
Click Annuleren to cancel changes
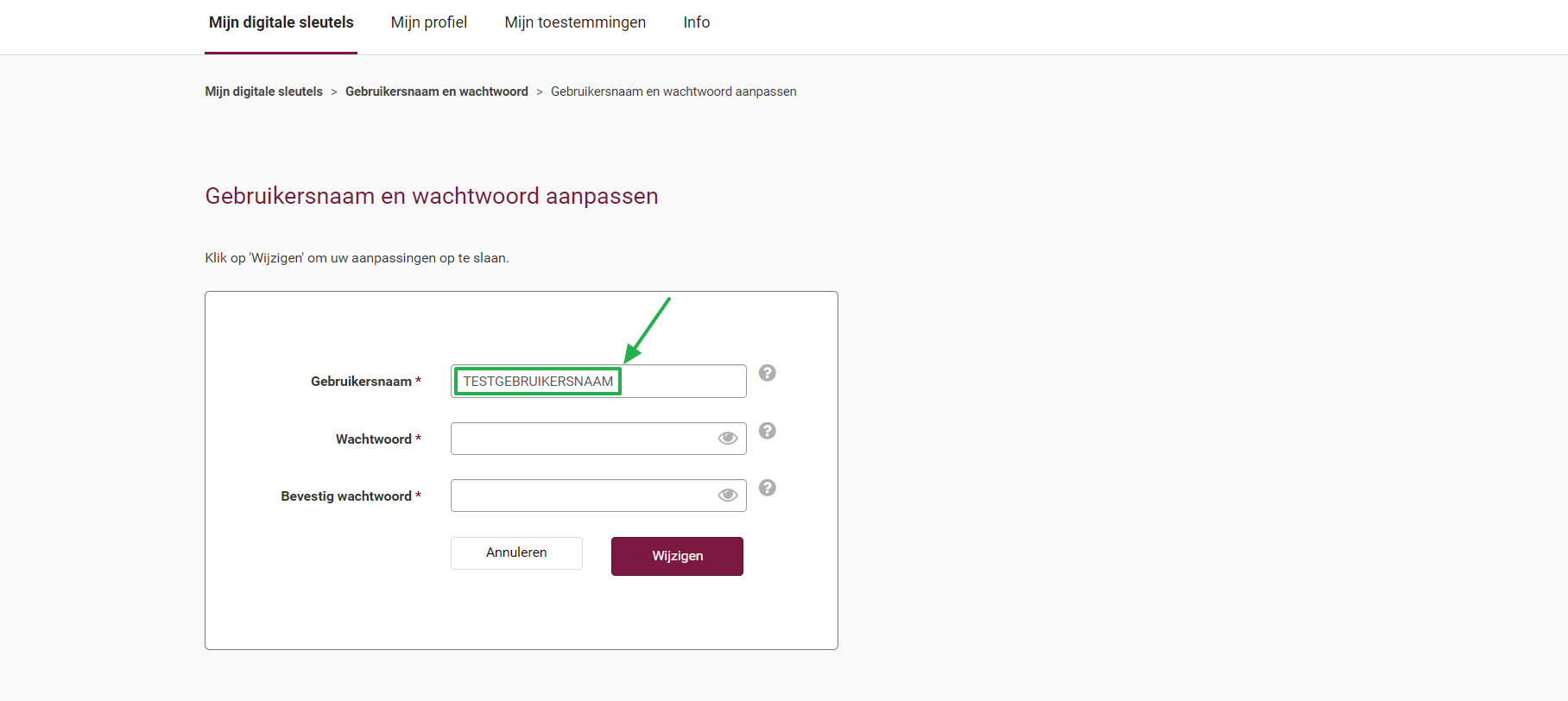[515, 553]
